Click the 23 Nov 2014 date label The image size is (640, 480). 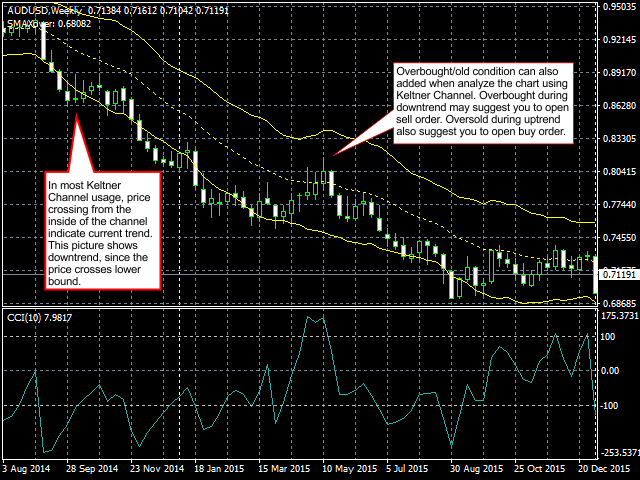(x=157, y=469)
